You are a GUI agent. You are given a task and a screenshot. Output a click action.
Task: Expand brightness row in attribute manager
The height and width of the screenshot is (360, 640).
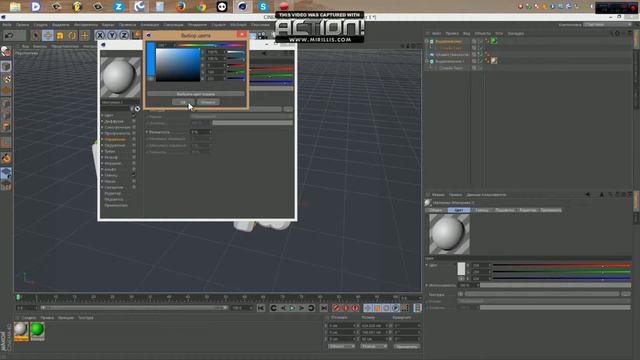(x=427, y=285)
